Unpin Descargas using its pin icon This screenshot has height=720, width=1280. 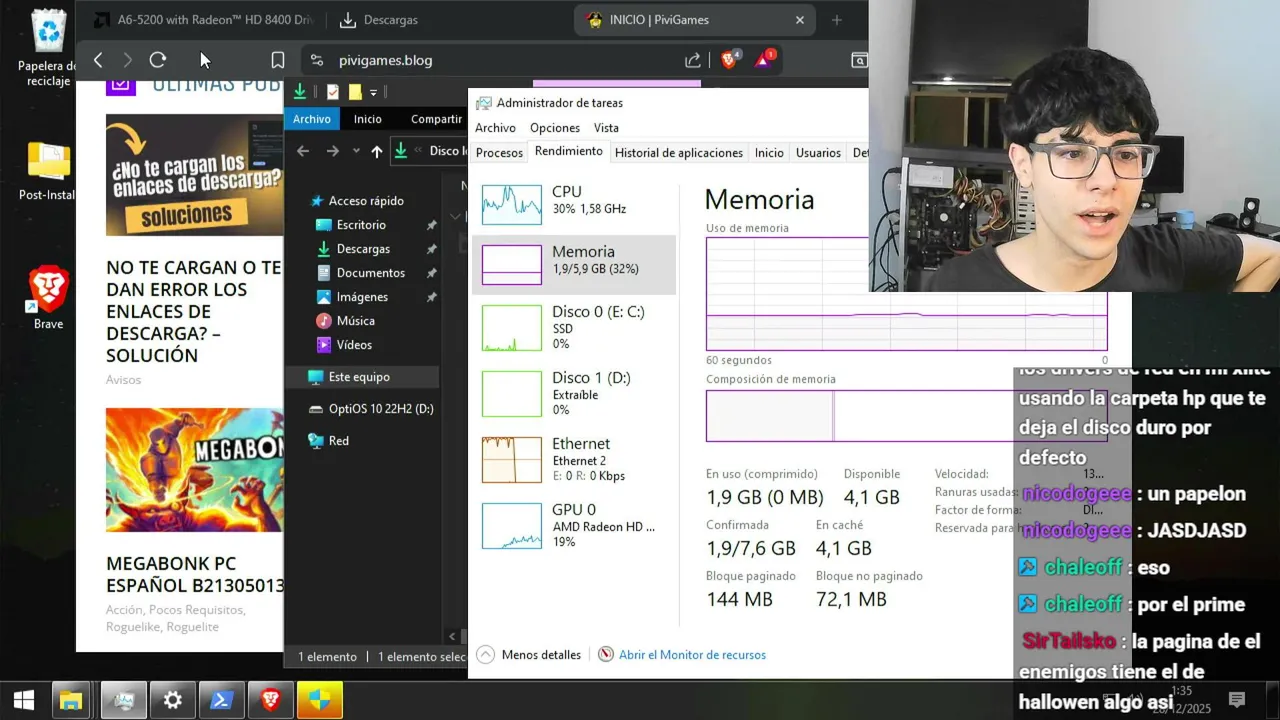pos(432,249)
